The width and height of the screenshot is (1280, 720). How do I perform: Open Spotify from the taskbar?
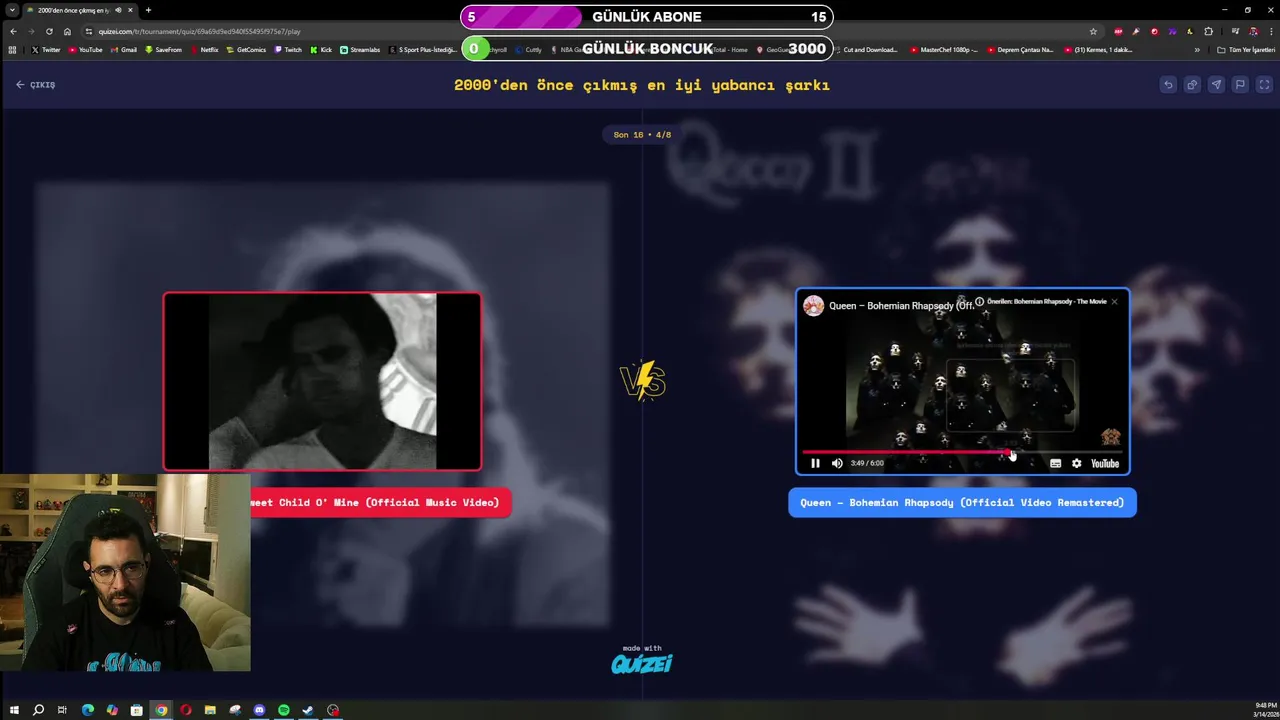284,710
